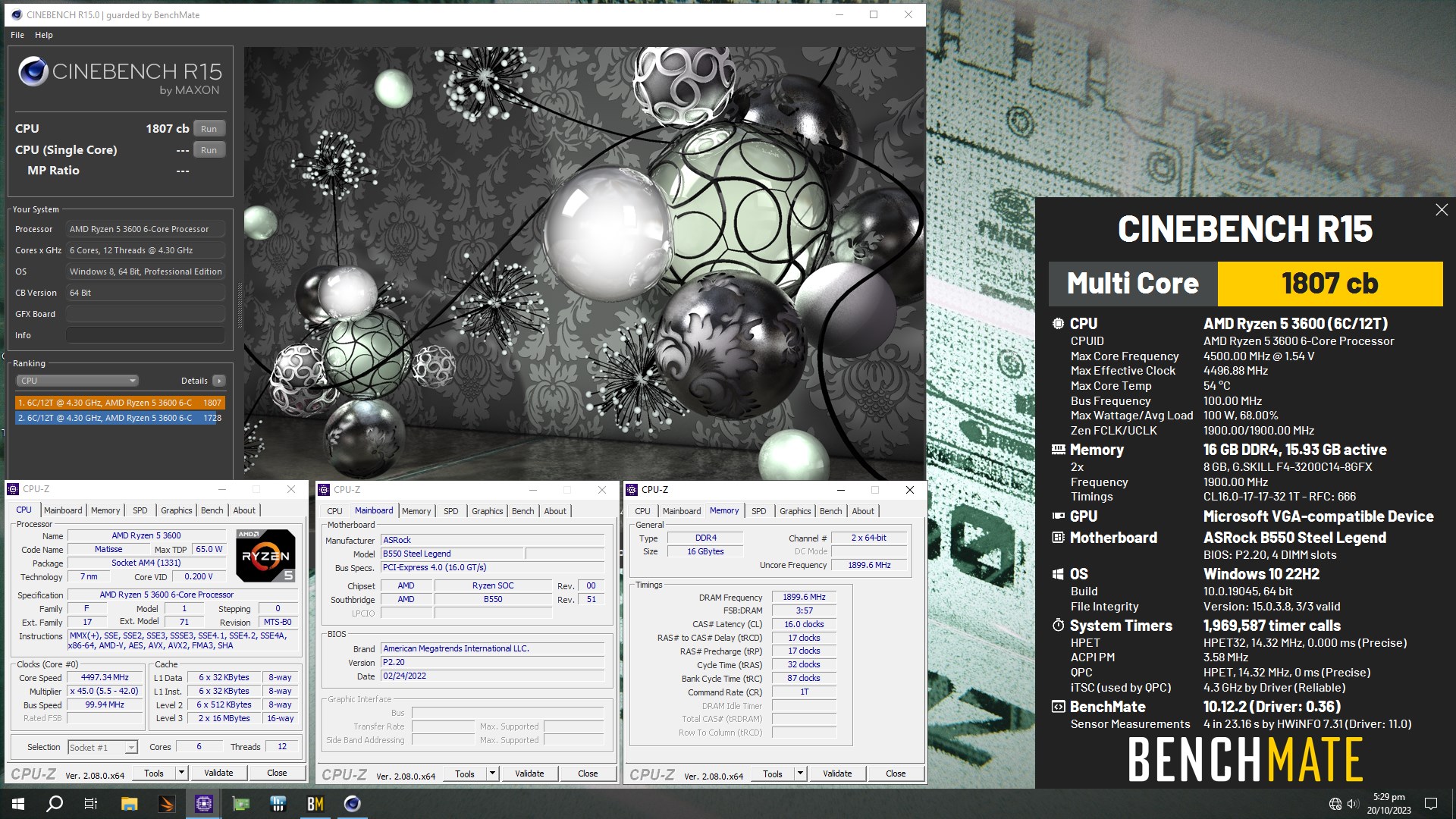The height and width of the screenshot is (819, 1456).
Task: Close the CPU-Z Memory window
Action: [x=909, y=490]
